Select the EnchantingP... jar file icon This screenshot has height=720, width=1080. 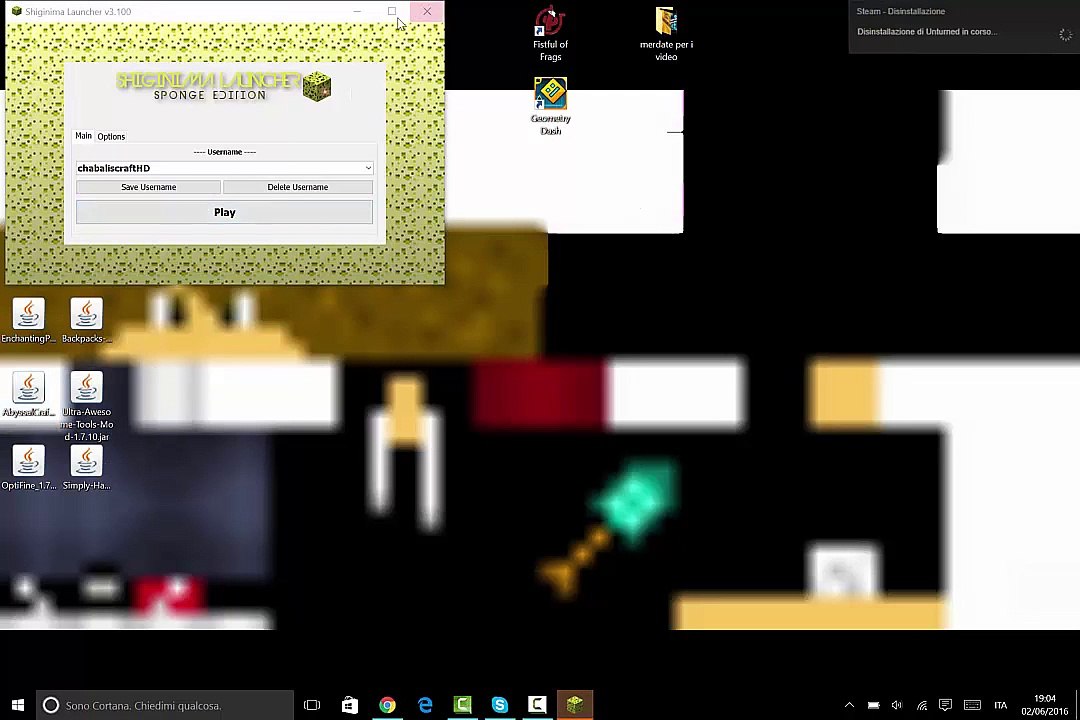point(28,320)
